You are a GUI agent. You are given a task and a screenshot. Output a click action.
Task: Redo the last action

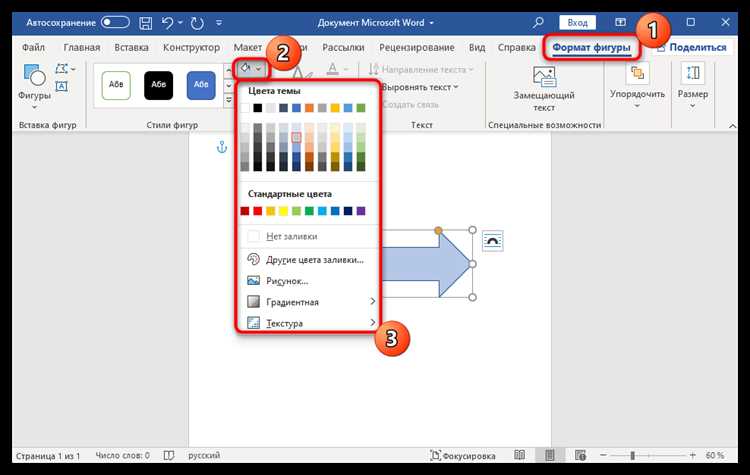[x=197, y=22]
